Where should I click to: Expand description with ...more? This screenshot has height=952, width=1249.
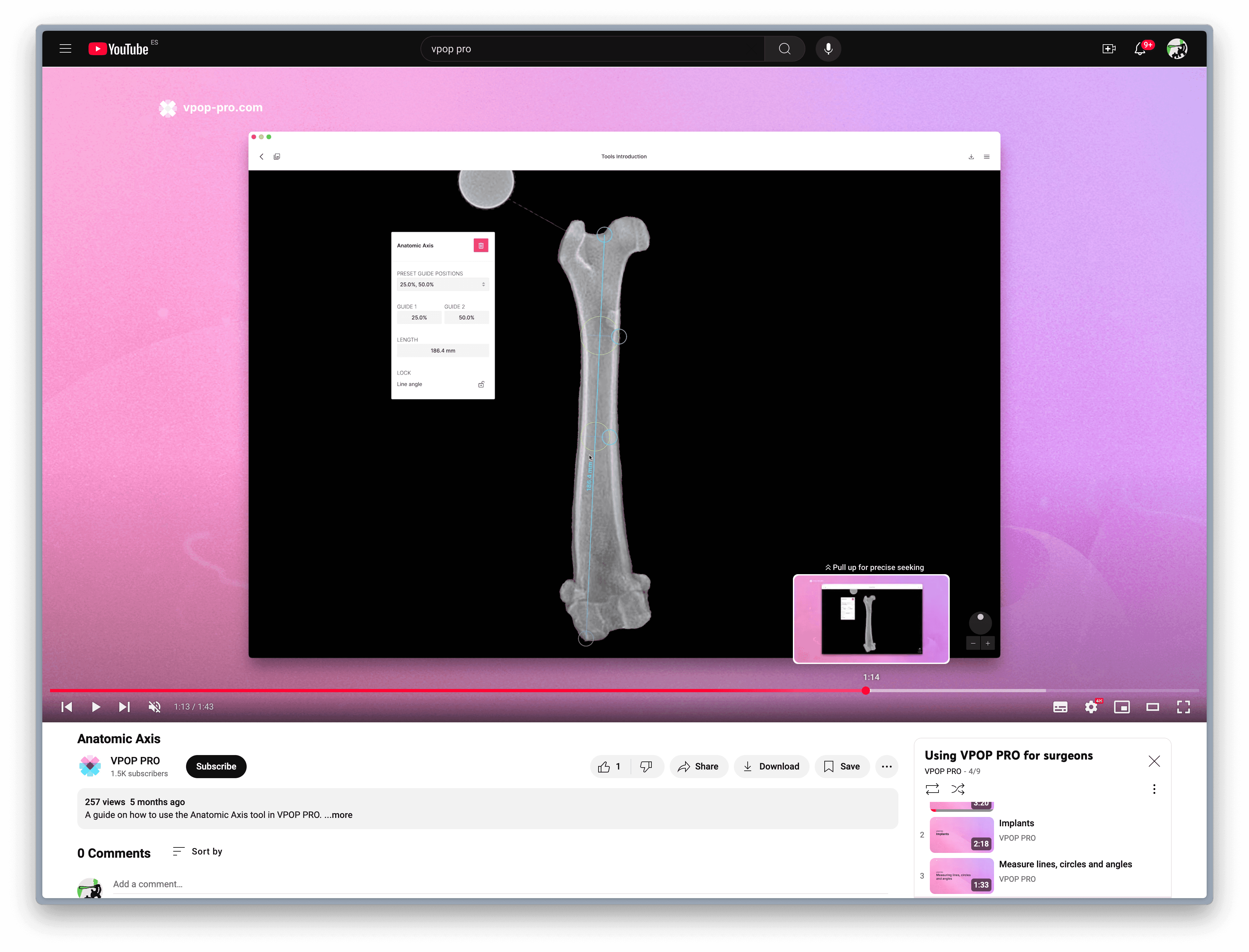(338, 815)
